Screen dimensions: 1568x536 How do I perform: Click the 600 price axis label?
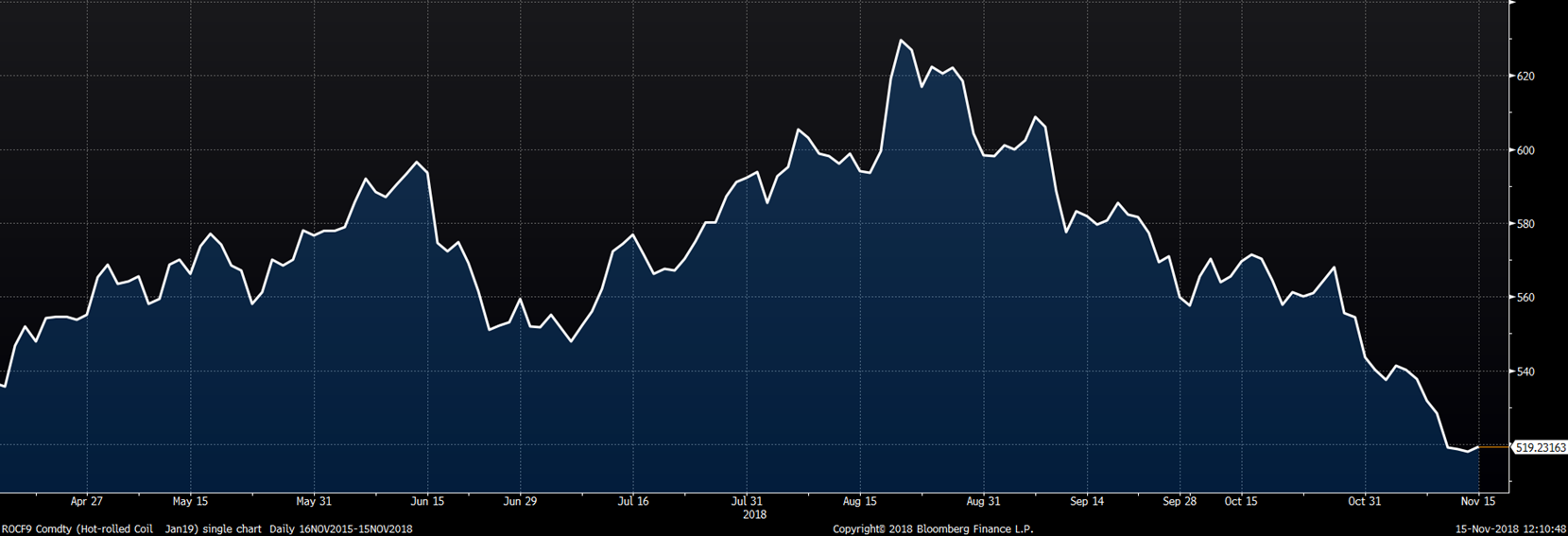(x=1525, y=150)
